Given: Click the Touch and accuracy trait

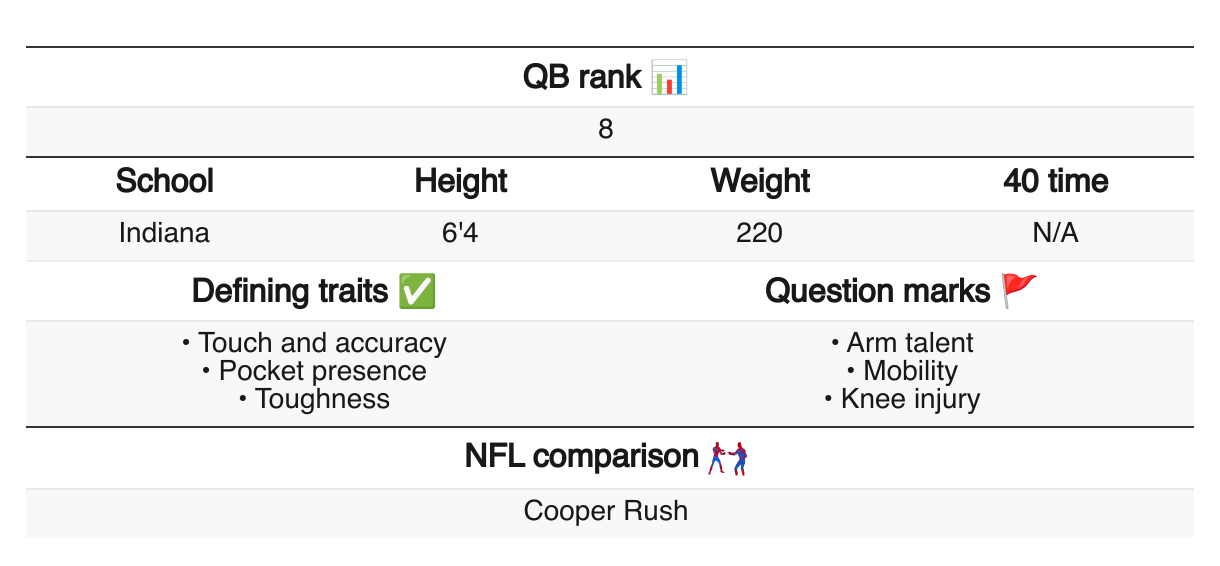Looking at the screenshot, I should [x=321, y=343].
